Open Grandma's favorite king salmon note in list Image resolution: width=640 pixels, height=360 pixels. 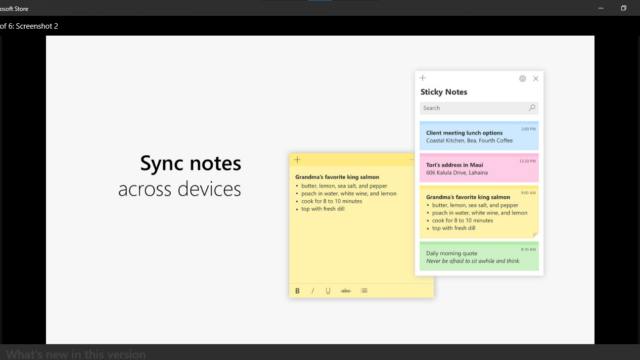tap(479, 212)
